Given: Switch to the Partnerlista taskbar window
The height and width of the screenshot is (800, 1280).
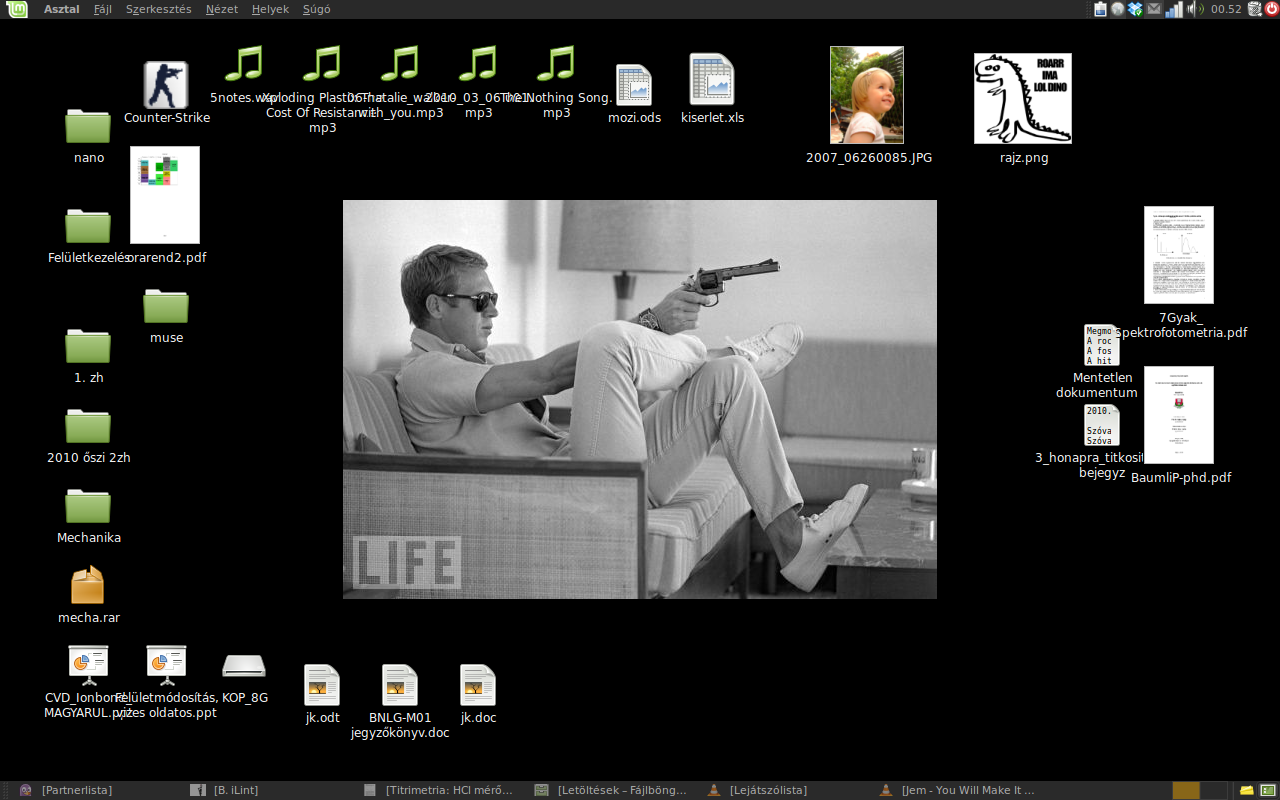Looking at the screenshot, I should click(100, 790).
